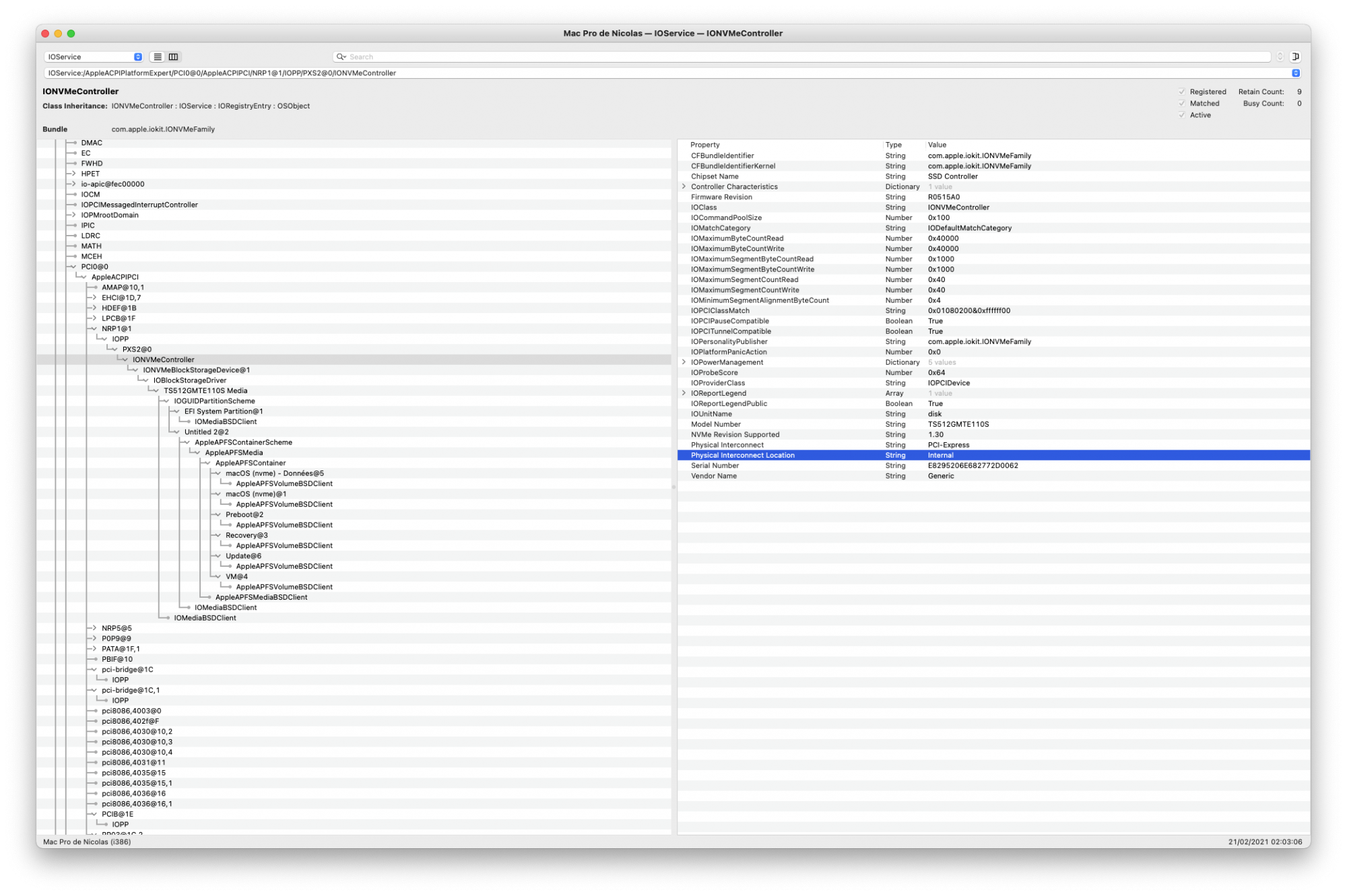
Task: Sort by the Value column header
Action: click(x=937, y=145)
